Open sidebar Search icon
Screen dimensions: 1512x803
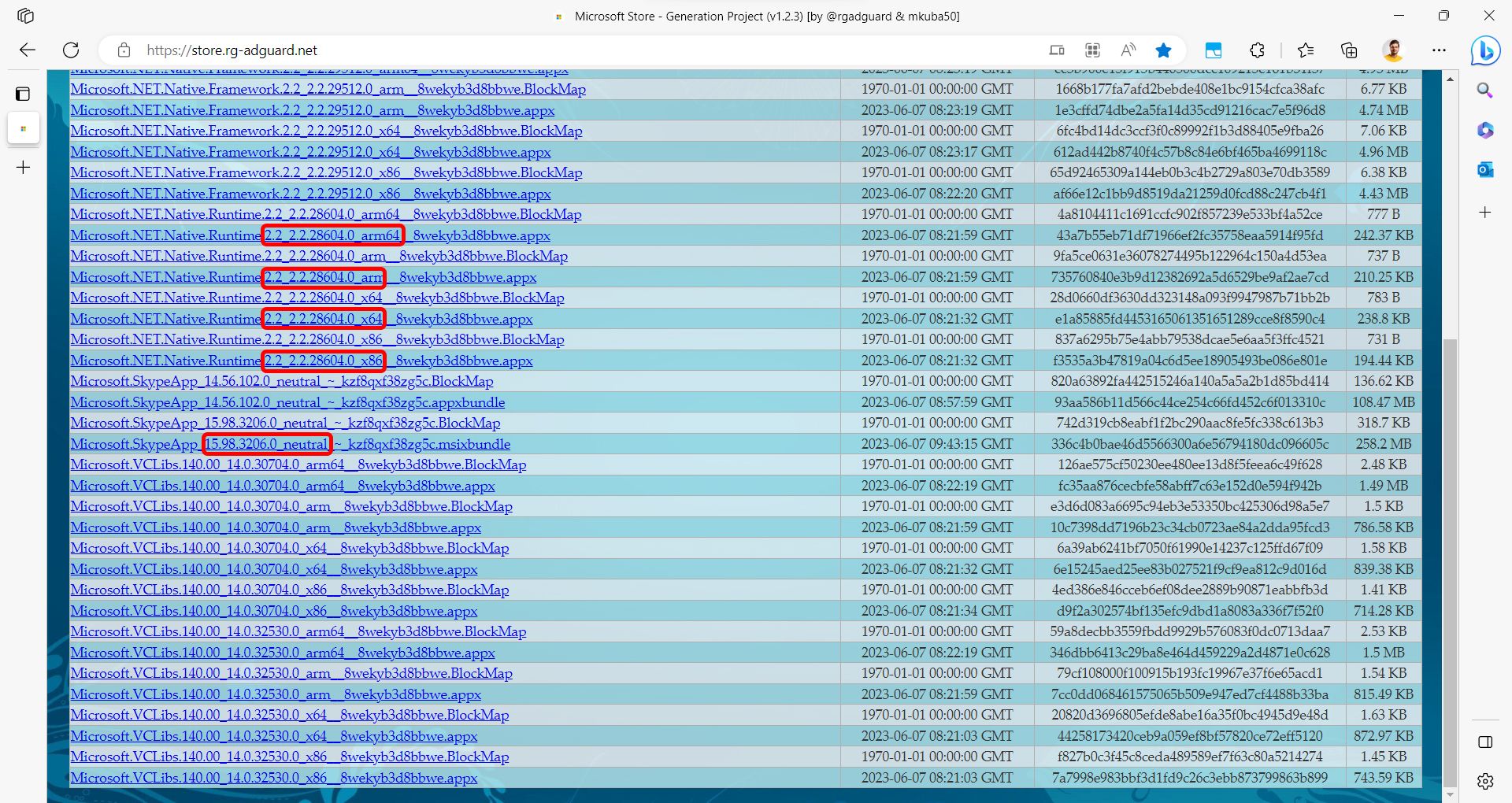pyautogui.click(x=1485, y=90)
